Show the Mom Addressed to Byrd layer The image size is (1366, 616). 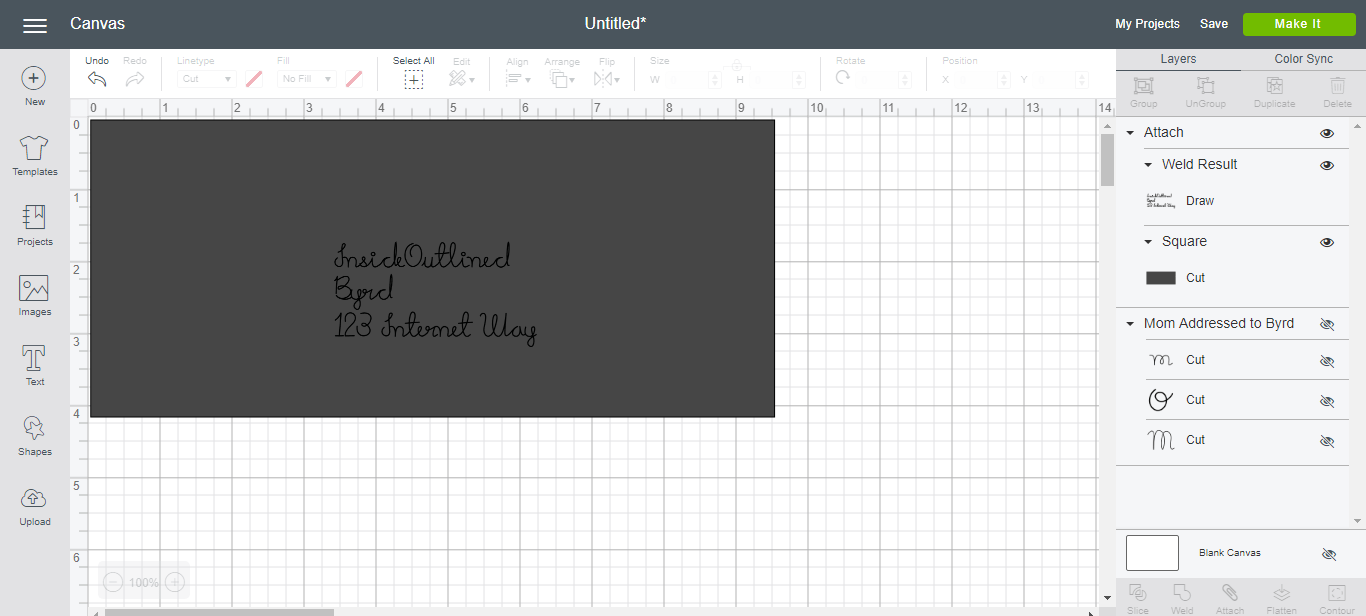coord(1327,323)
